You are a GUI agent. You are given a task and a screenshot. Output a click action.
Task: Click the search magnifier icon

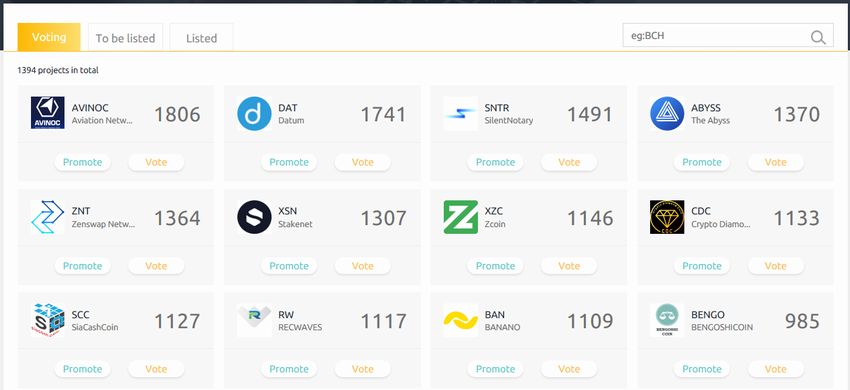[x=818, y=37]
